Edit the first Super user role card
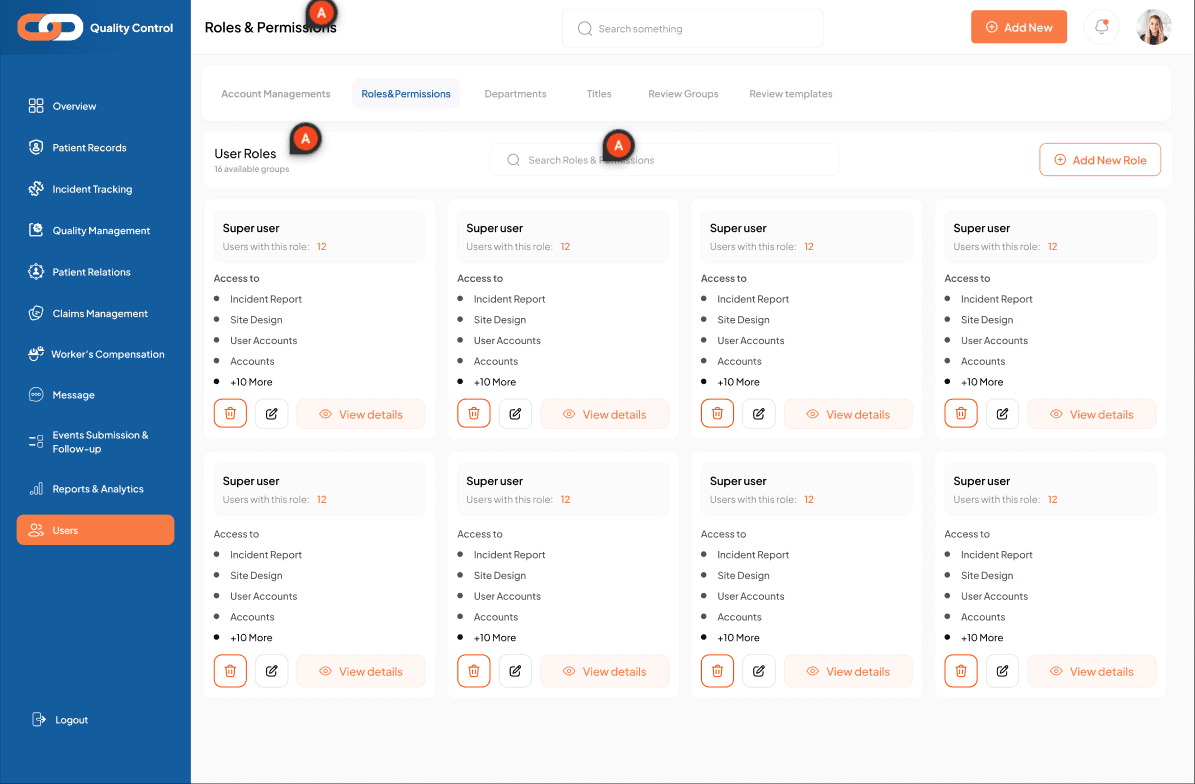 coord(271,414)
